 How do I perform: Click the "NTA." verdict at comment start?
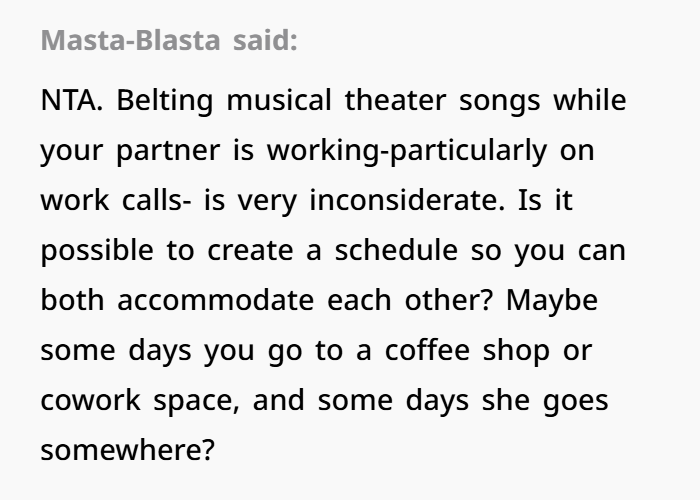click(72, 100)
